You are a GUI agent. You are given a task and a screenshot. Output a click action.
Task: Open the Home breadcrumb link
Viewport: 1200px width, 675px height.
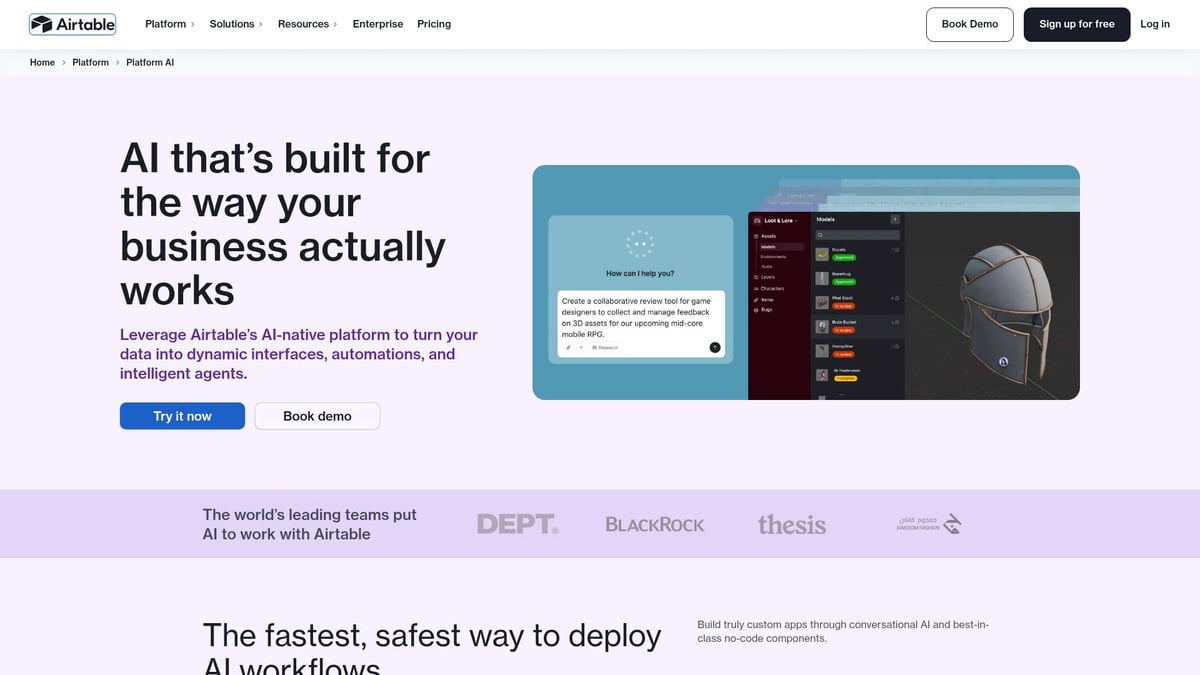pos(41,62)
